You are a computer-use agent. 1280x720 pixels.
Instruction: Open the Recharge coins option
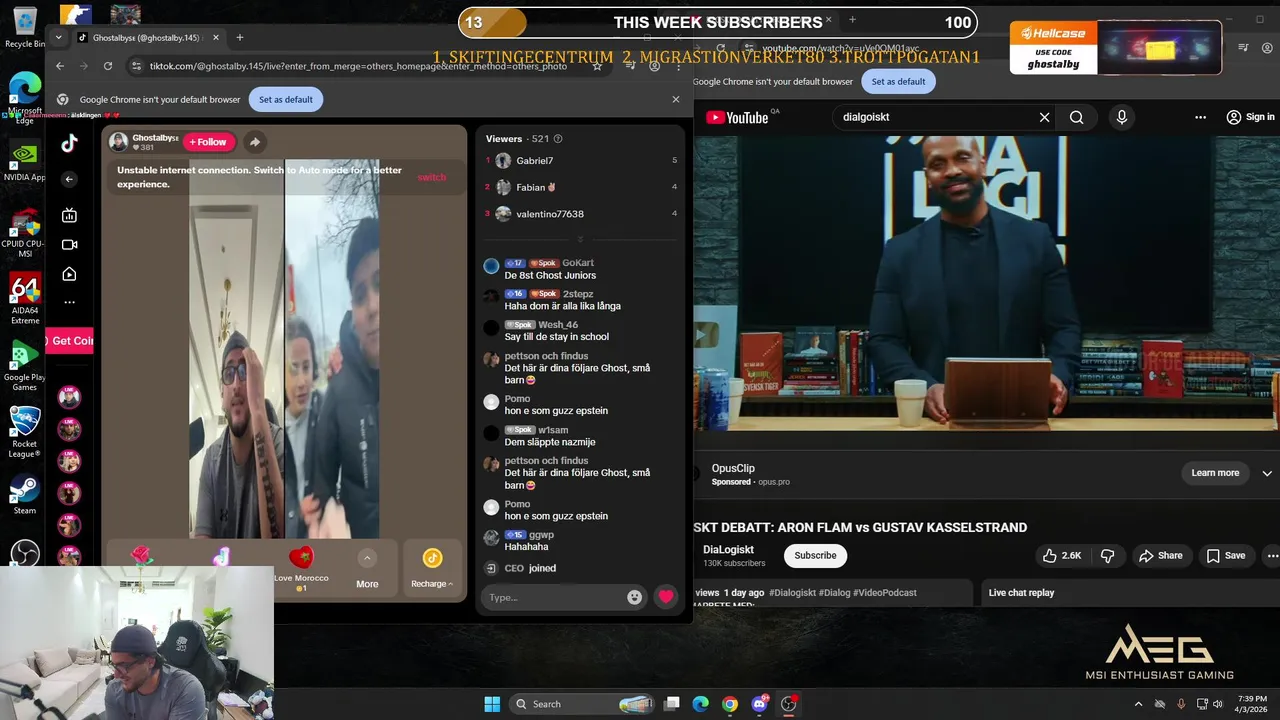432,568
